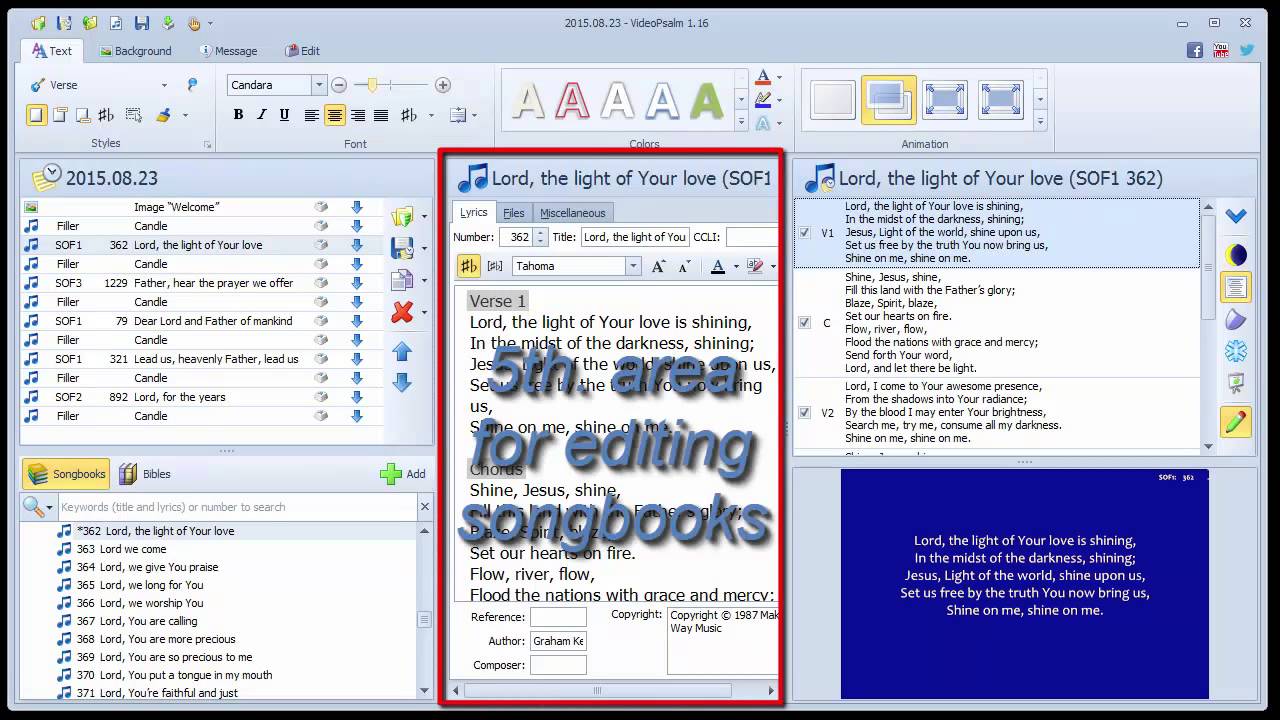Switch to the Message ribbon tab
The width and height of the screenshot is (1280, 720).
228,51
